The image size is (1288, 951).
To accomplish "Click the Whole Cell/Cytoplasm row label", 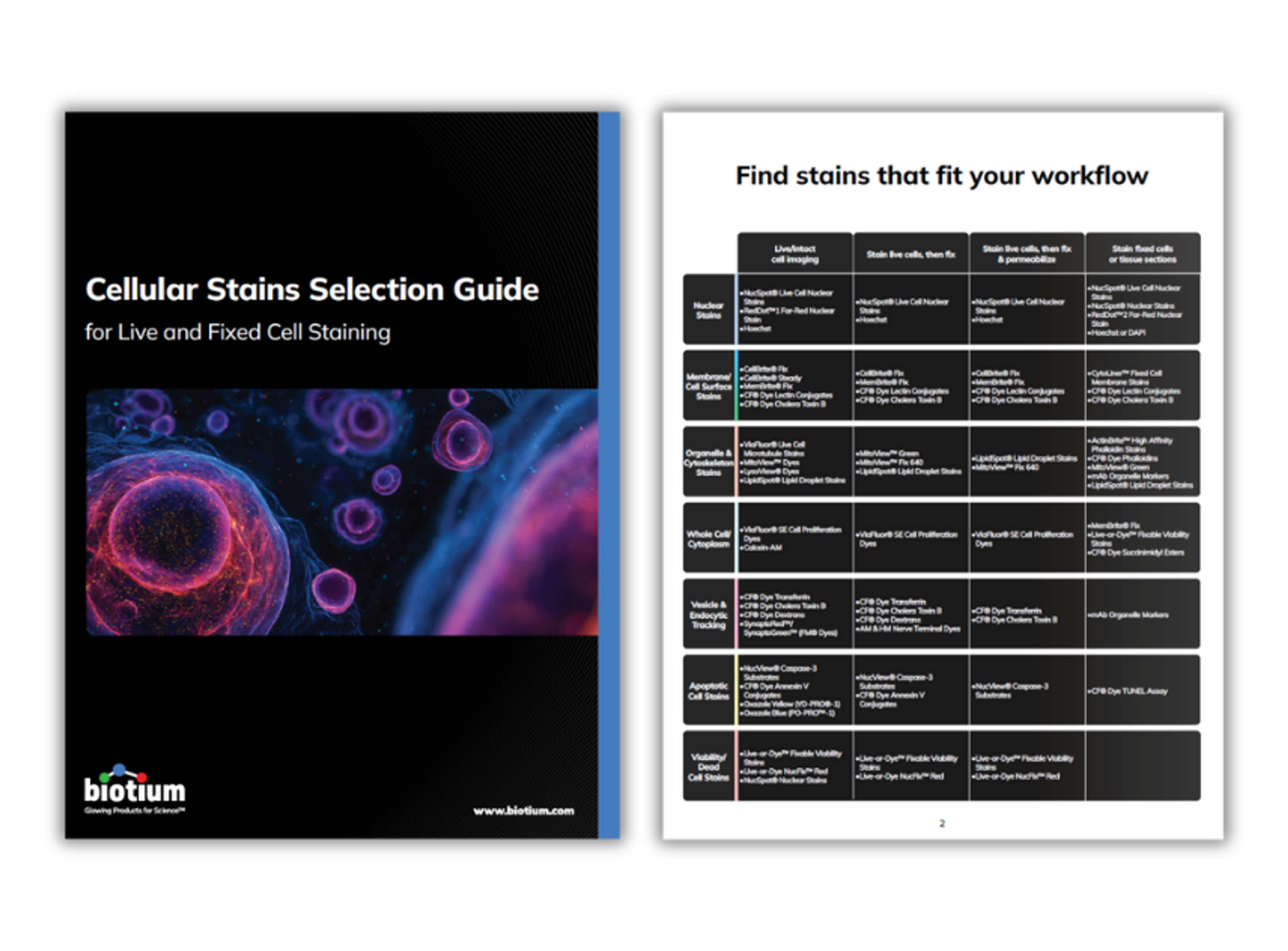I will 708,539.
